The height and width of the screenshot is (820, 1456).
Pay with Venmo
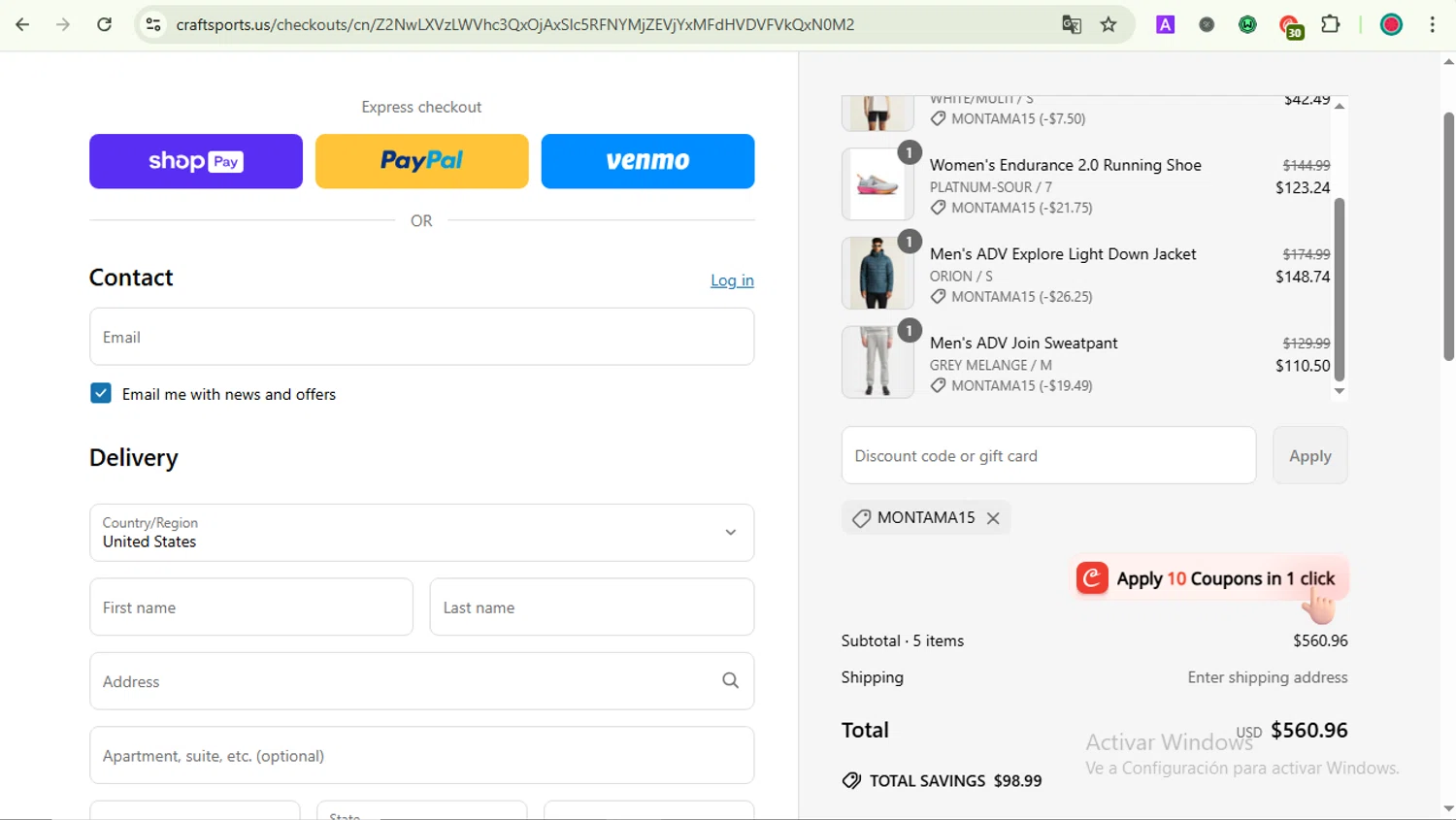[x=647, y=161]
